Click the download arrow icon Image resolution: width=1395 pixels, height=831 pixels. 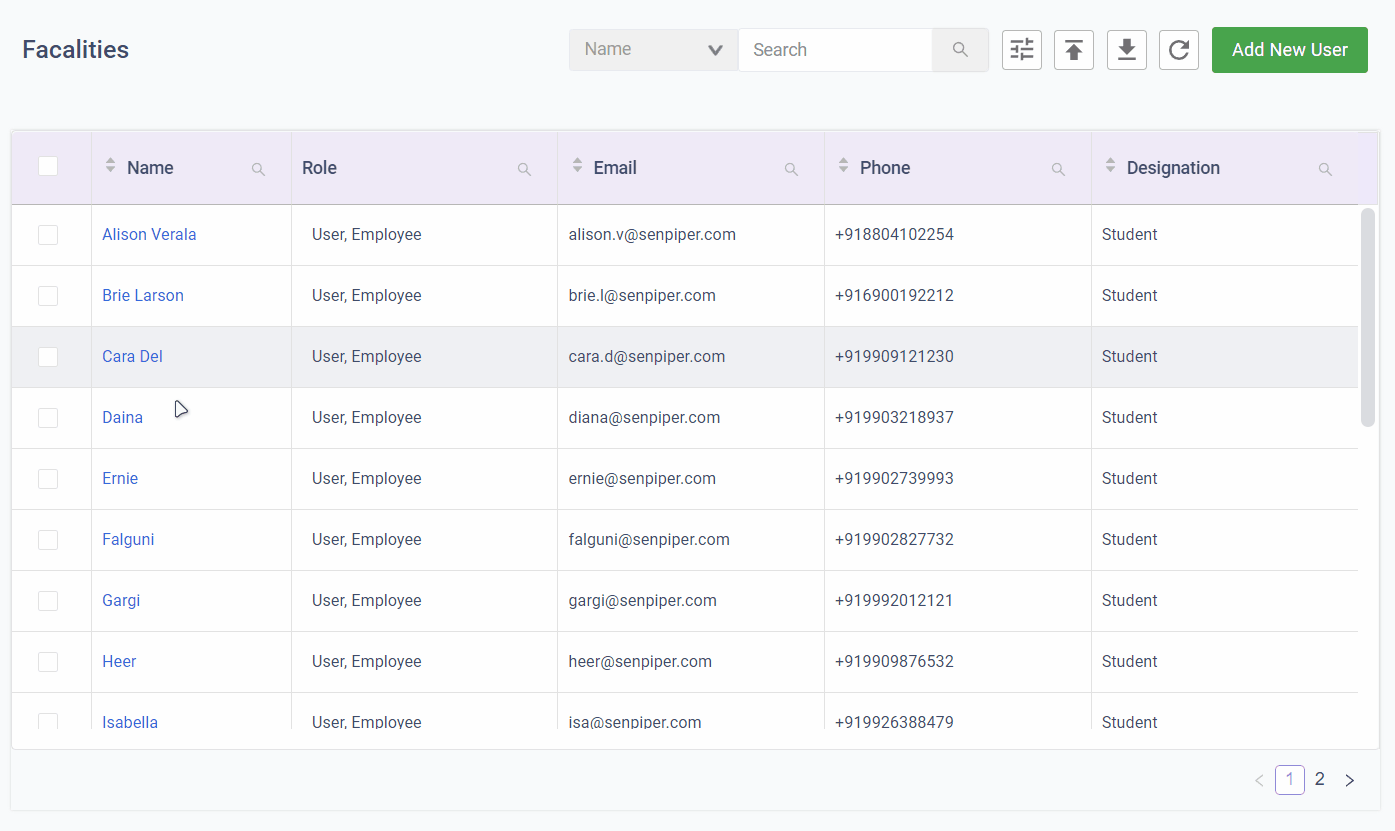[1126, 50]
